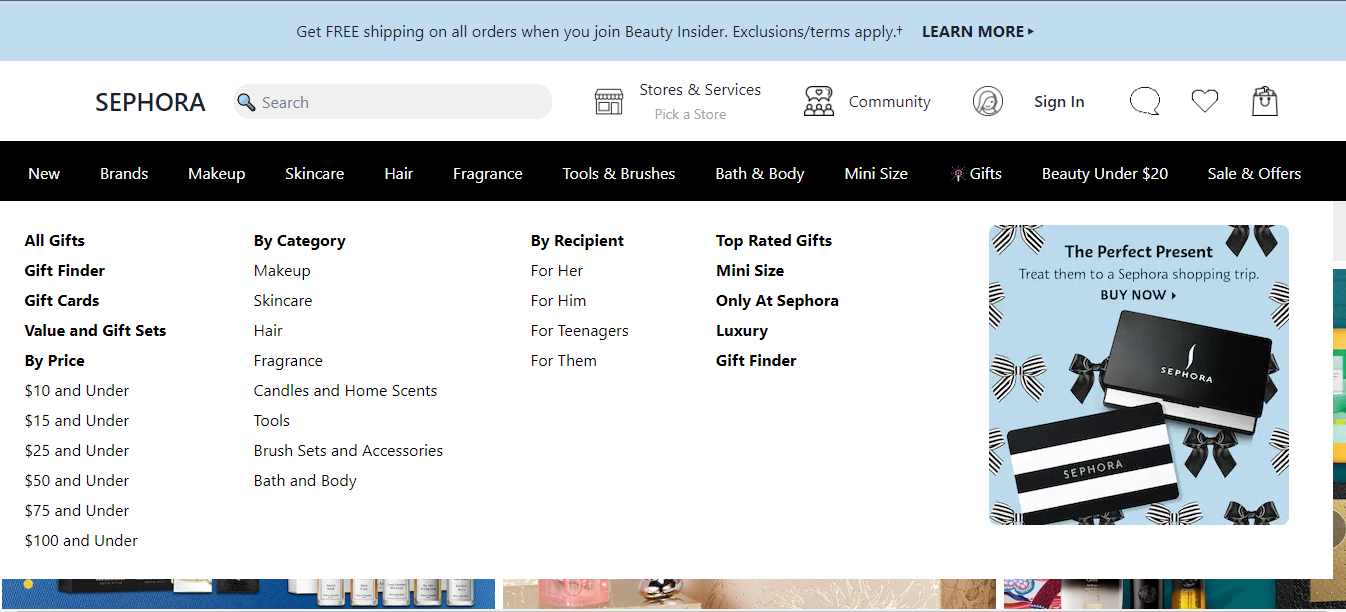Click the SEPHORA logo
The height and width of the screenshot is (612, 1346).
coord(150,102)
